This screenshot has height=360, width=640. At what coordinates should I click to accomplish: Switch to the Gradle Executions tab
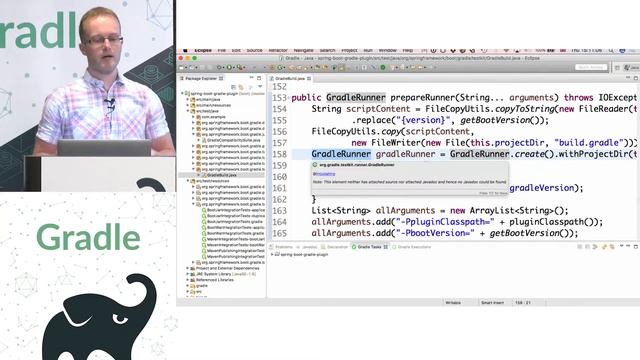411,247
